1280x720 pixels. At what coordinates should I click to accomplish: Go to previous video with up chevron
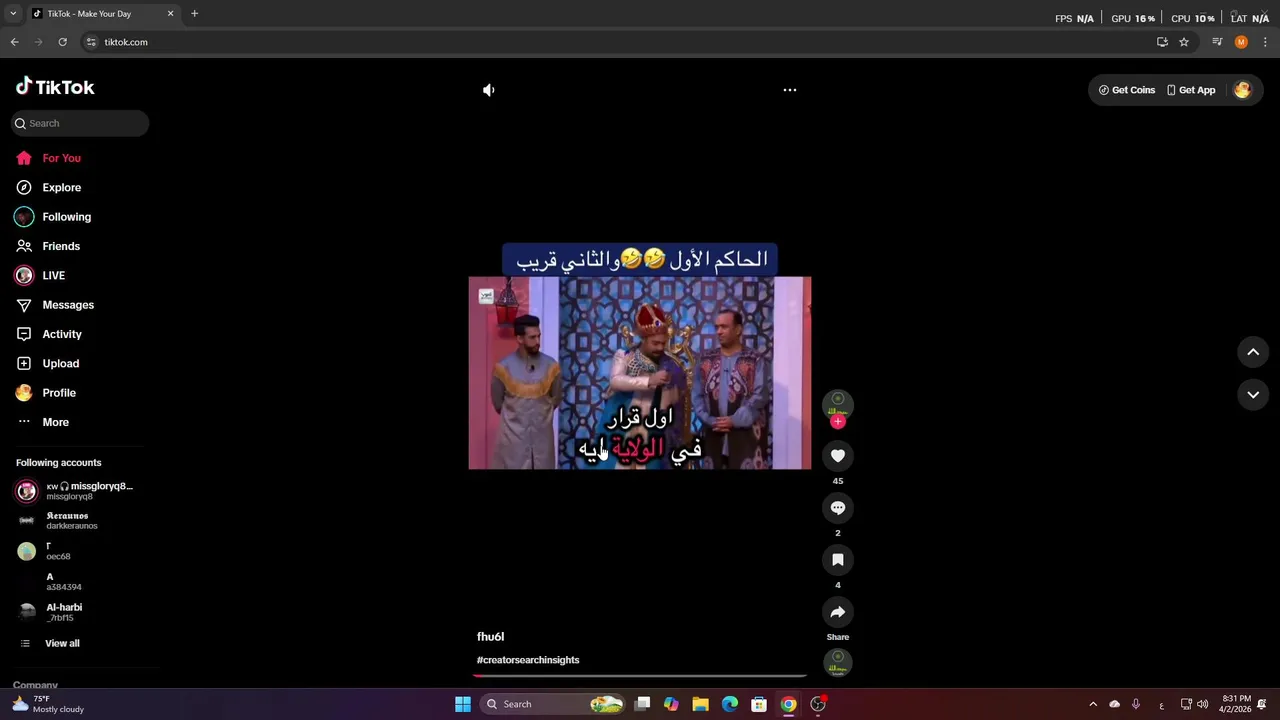pos(1253,352)
